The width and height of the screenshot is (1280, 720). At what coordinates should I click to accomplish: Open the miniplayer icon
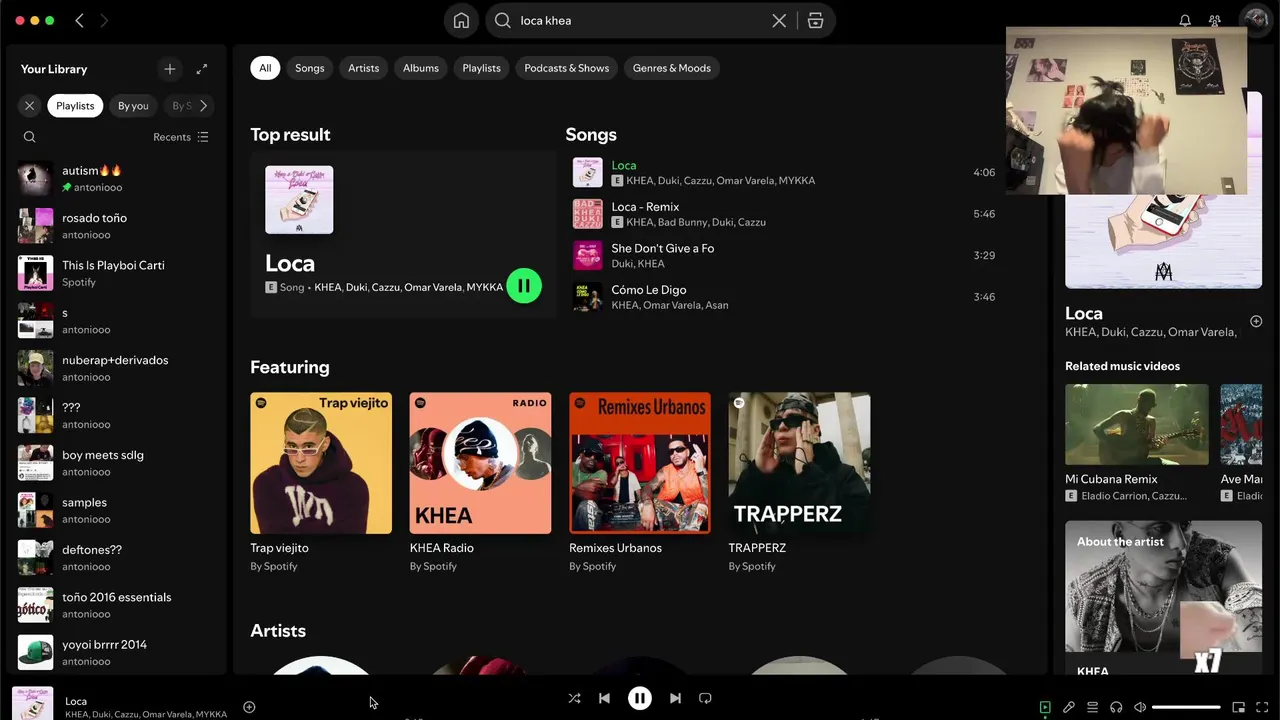tap(1238, 707)
